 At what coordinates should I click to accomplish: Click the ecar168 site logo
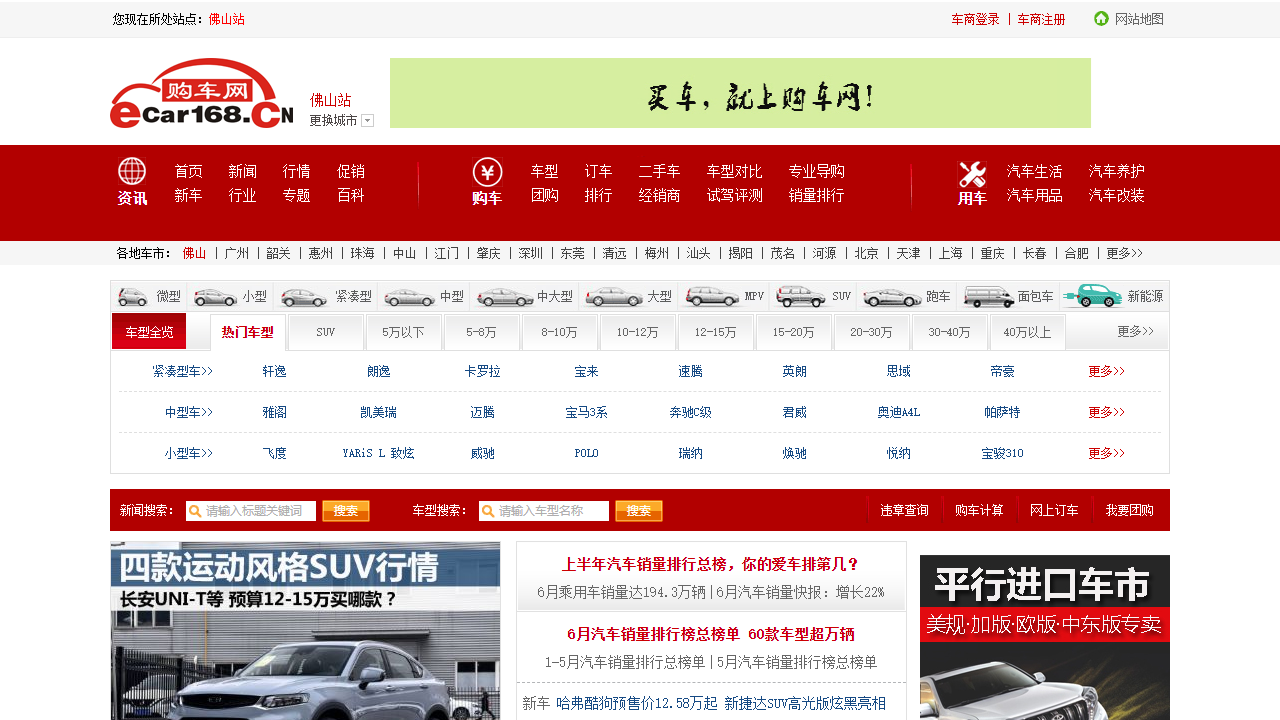coord(201,93)
